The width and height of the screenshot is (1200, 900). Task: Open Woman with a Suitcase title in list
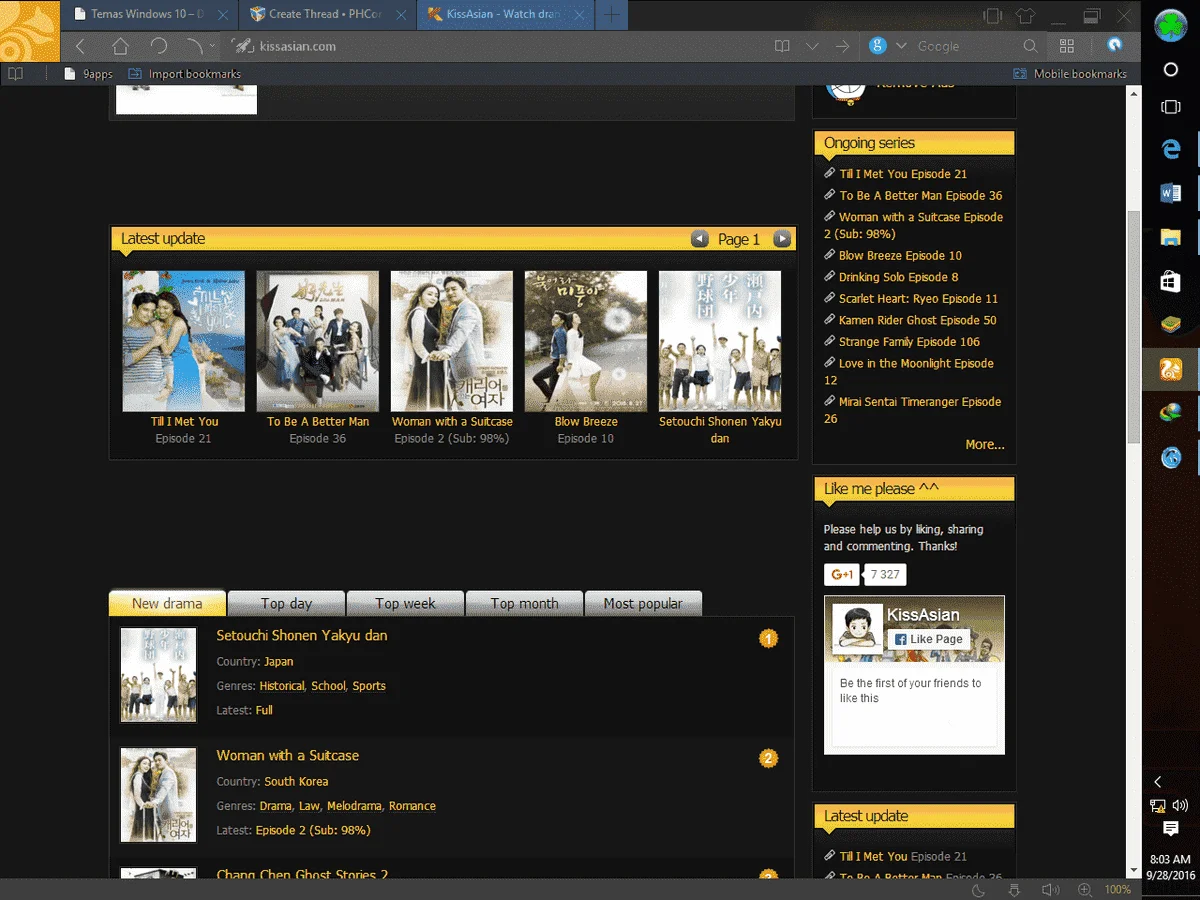pyautogui.click(x=288, y=755)
